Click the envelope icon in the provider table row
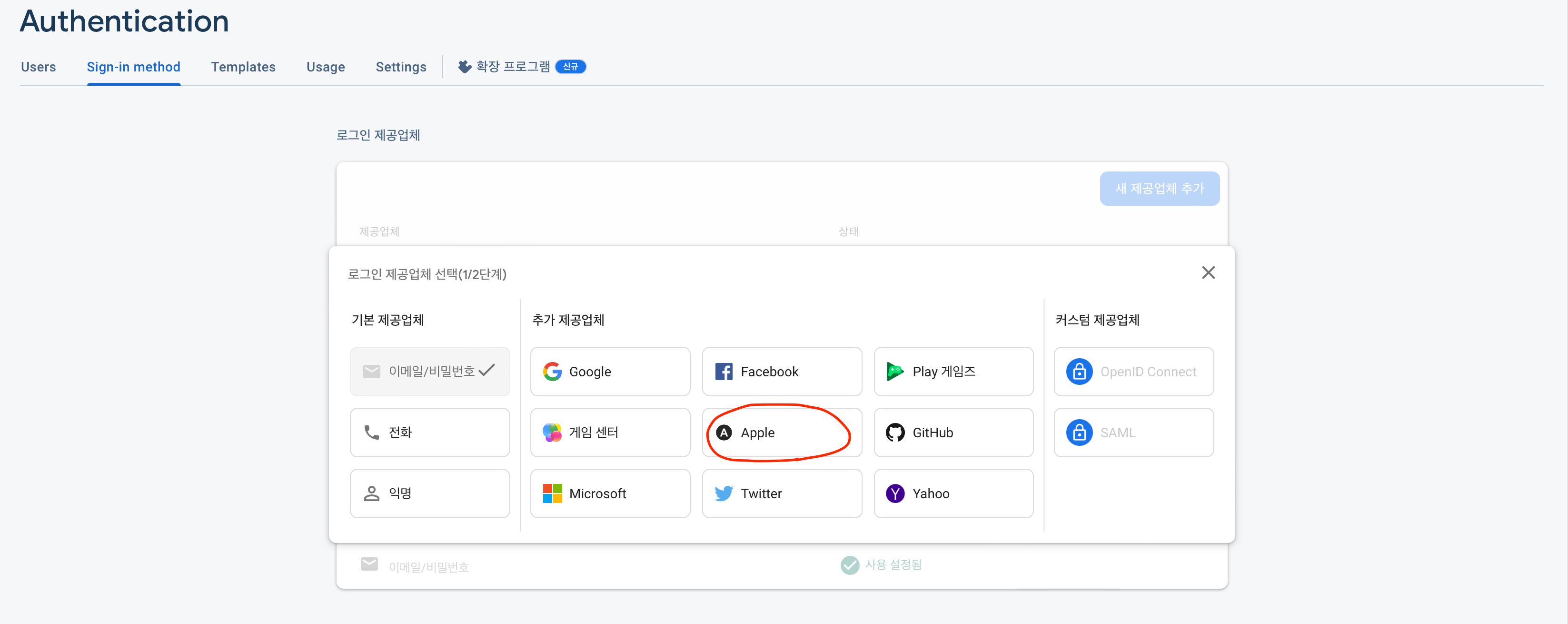 pos(369,564)
